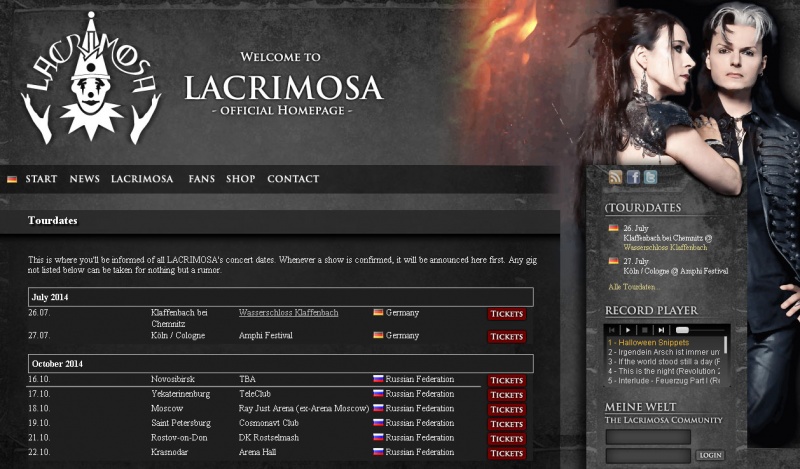Click Russian flag in Moscow row
The image size is (800, 469).
[x=378, y=408]
